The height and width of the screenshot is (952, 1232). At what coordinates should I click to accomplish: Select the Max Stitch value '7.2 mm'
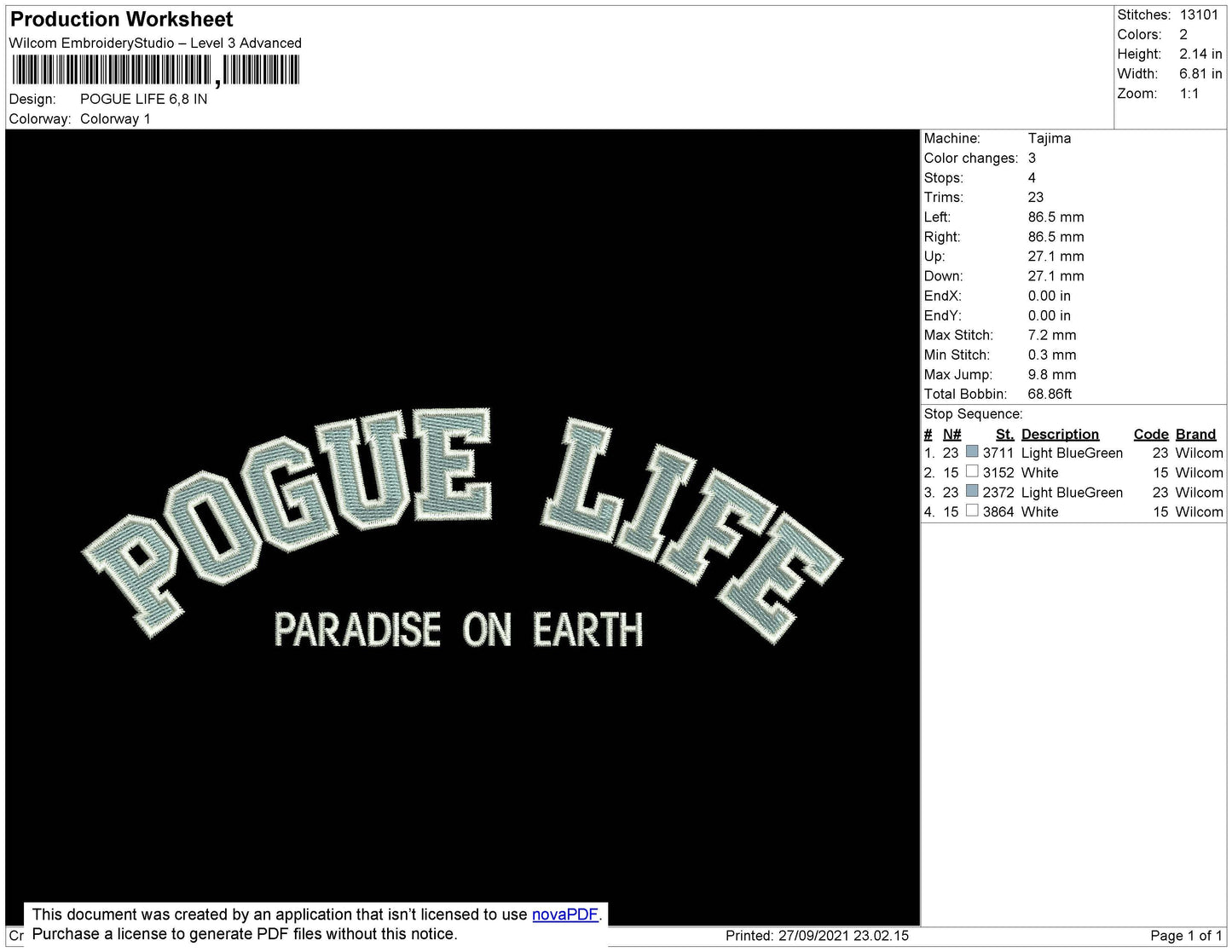click(x=1052, y=335)
